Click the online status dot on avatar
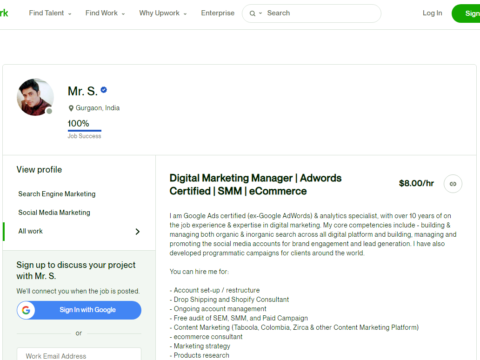The height and width of the screenshot is (360, 480). [49, 111]
